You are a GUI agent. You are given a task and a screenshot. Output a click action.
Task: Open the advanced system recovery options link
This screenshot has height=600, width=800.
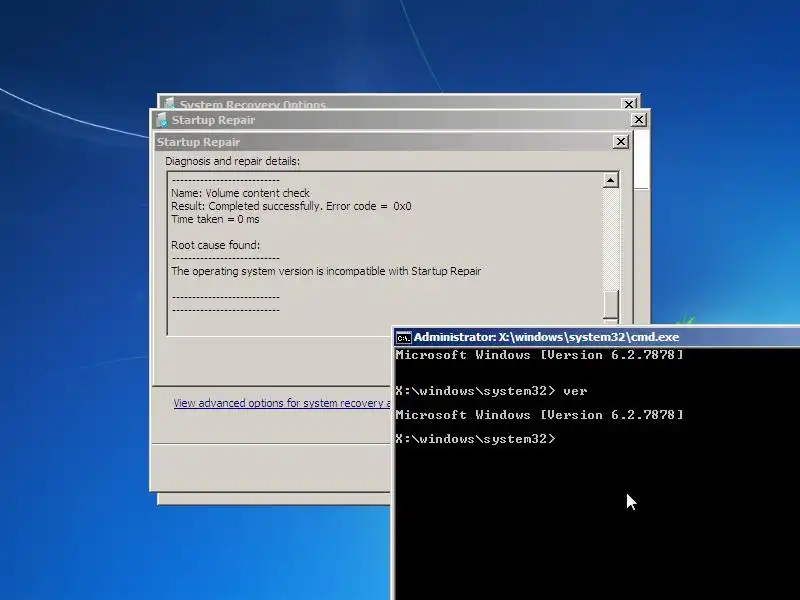tap(282, 403)
